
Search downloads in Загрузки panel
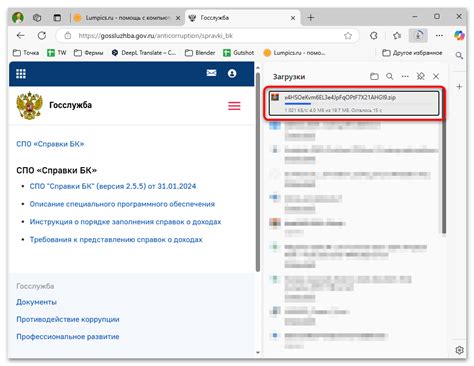[x=389, y=76]
